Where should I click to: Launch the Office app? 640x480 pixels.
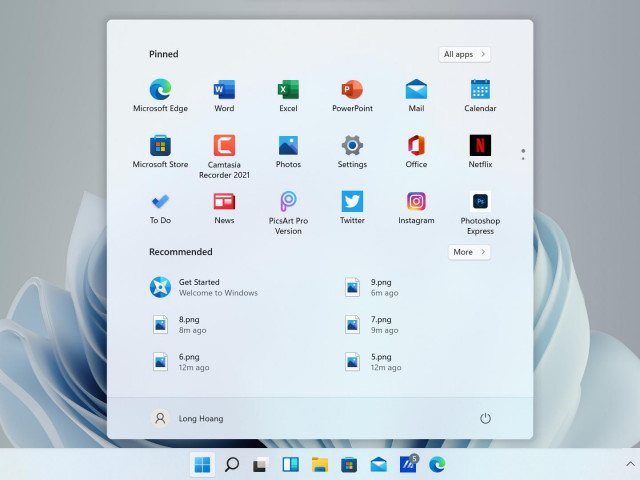[416, 151]
